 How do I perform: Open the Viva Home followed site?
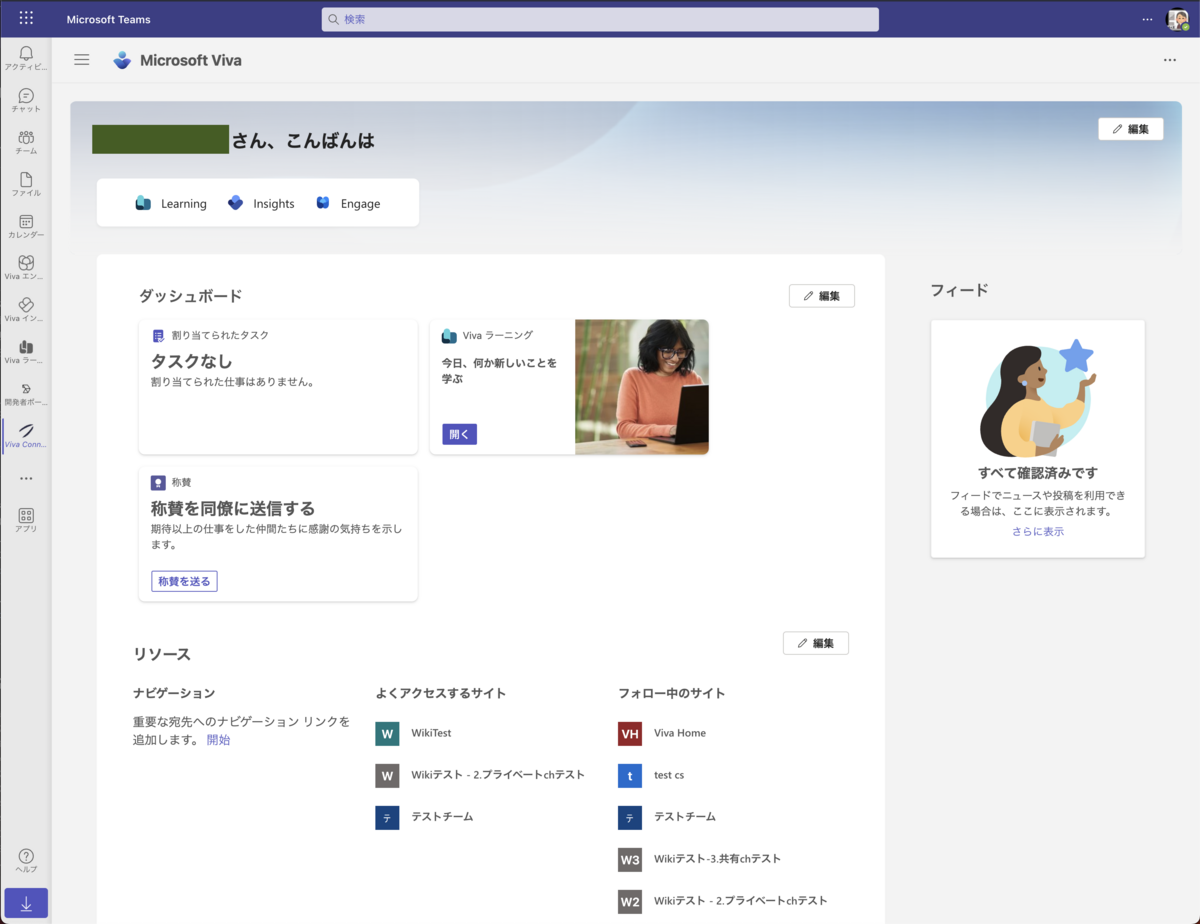pos(680,733)
